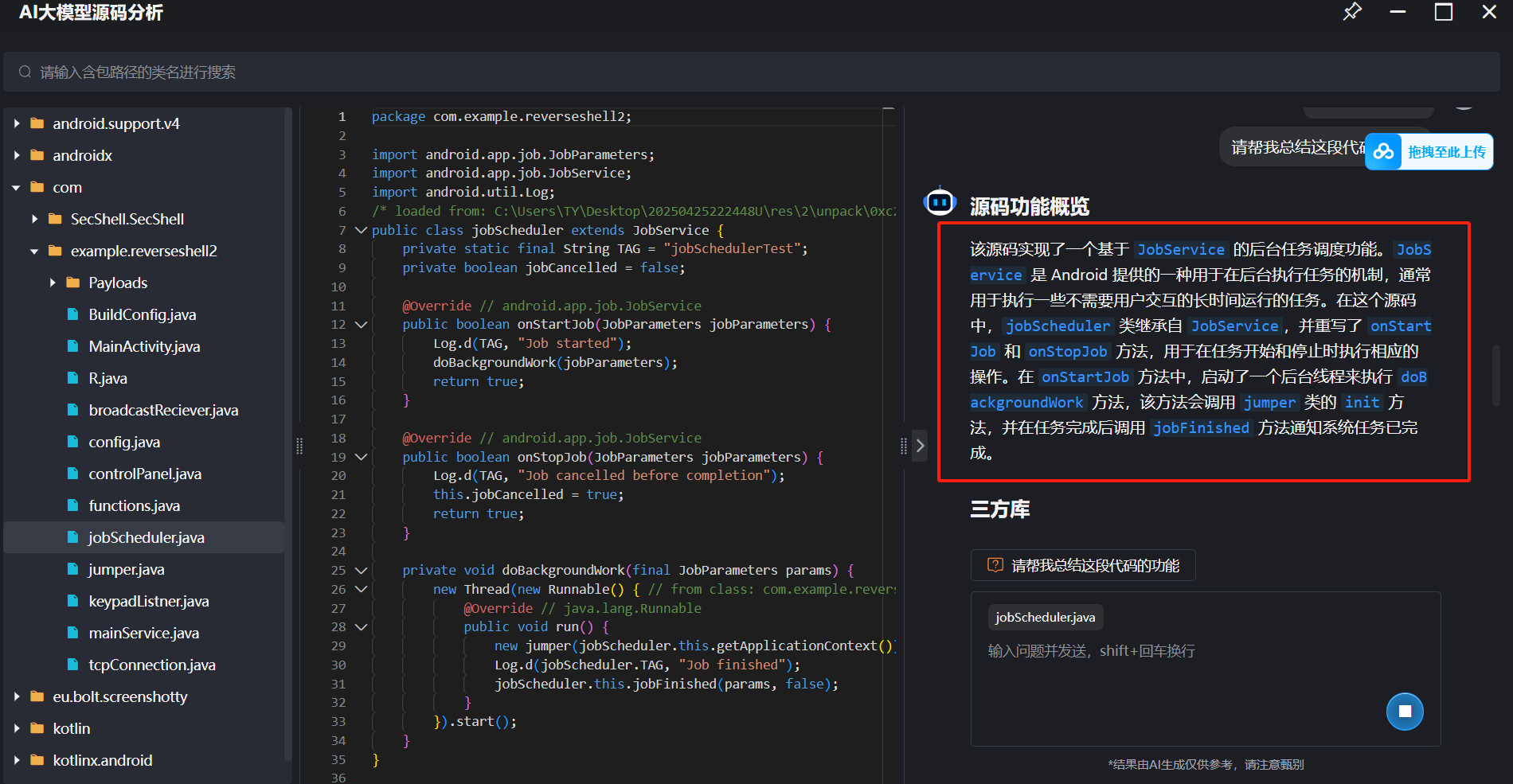Click the kotlin folder icon
Image resolution: width=1513 pixels, height=784 pixels.
coord(37,728)
